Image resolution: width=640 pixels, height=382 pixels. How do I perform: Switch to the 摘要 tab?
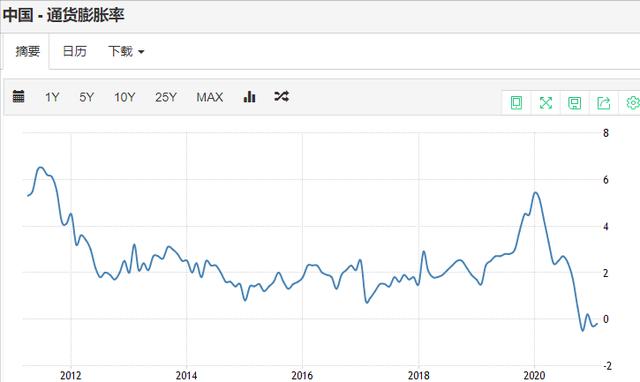[x=27, y=51]
